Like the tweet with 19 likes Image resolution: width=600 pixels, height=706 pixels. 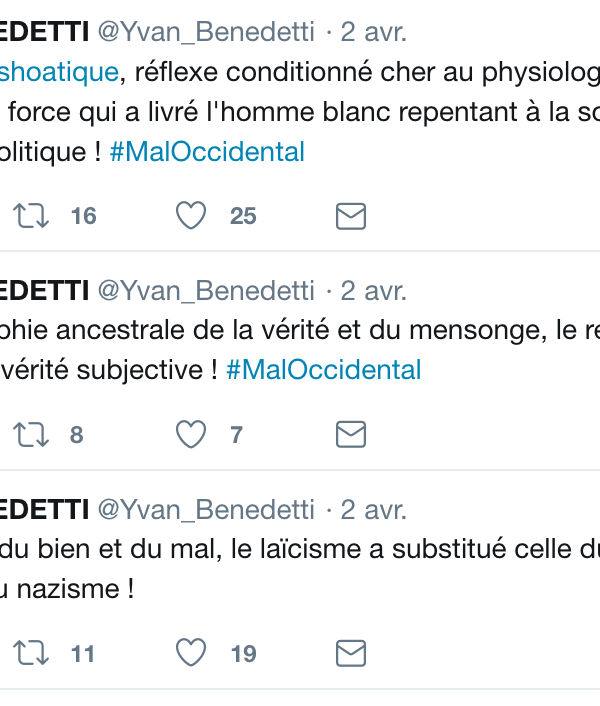pos(191,654)
